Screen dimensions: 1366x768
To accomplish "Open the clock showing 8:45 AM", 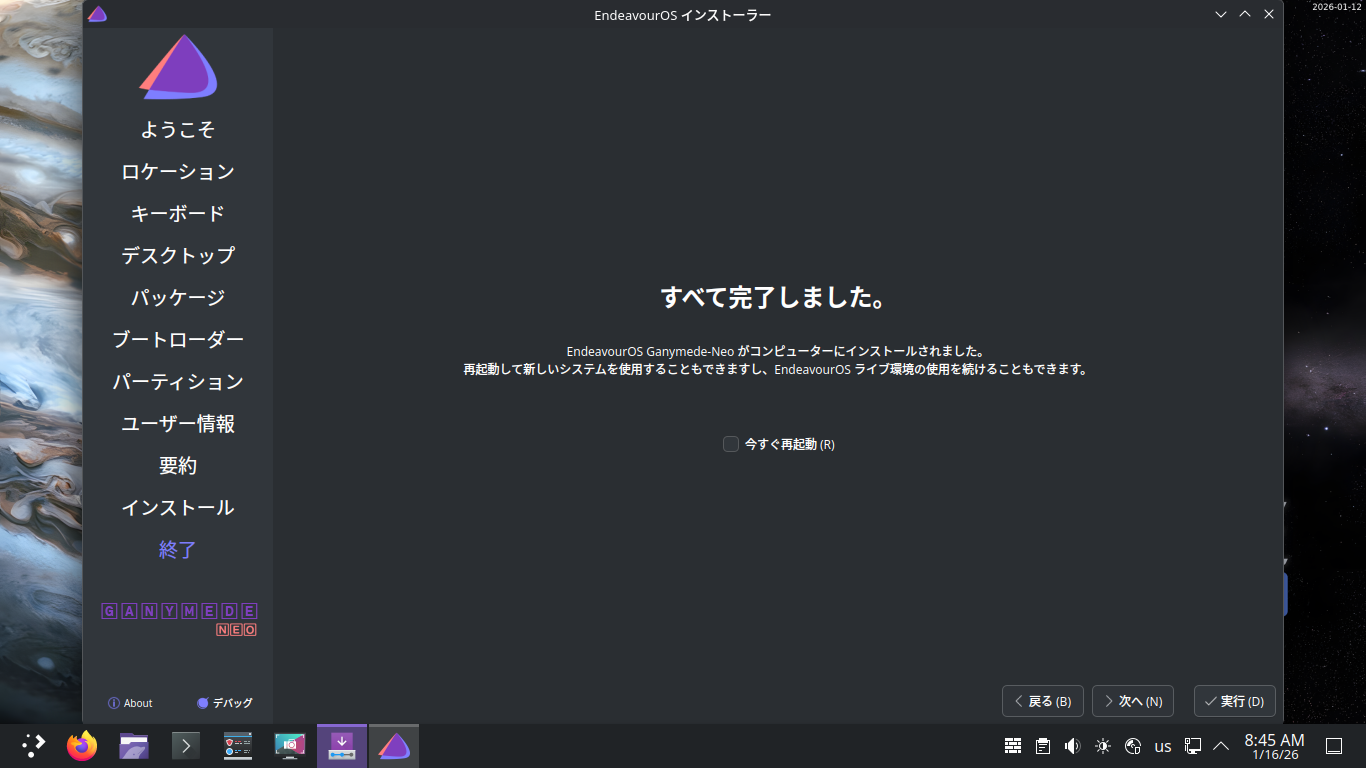I will click(1274, 746).
